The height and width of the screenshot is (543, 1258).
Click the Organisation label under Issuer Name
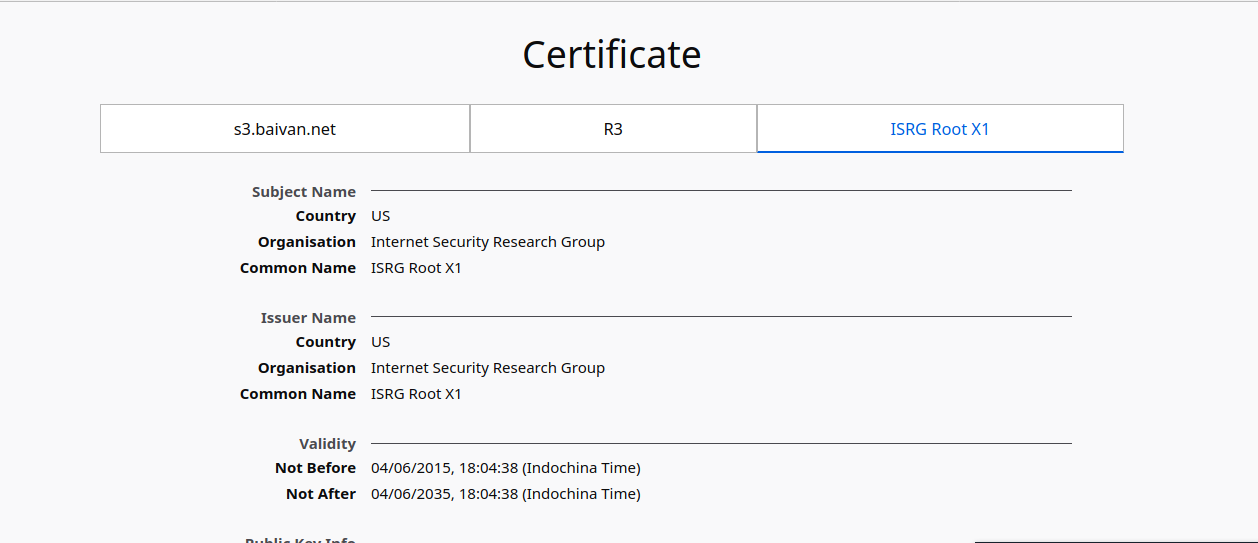pyautogui.click(x=307, y=368)
